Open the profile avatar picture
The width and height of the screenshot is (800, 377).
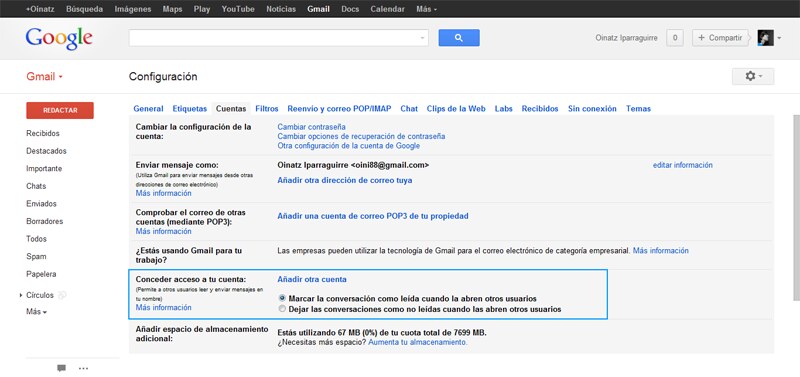(765, 38)
